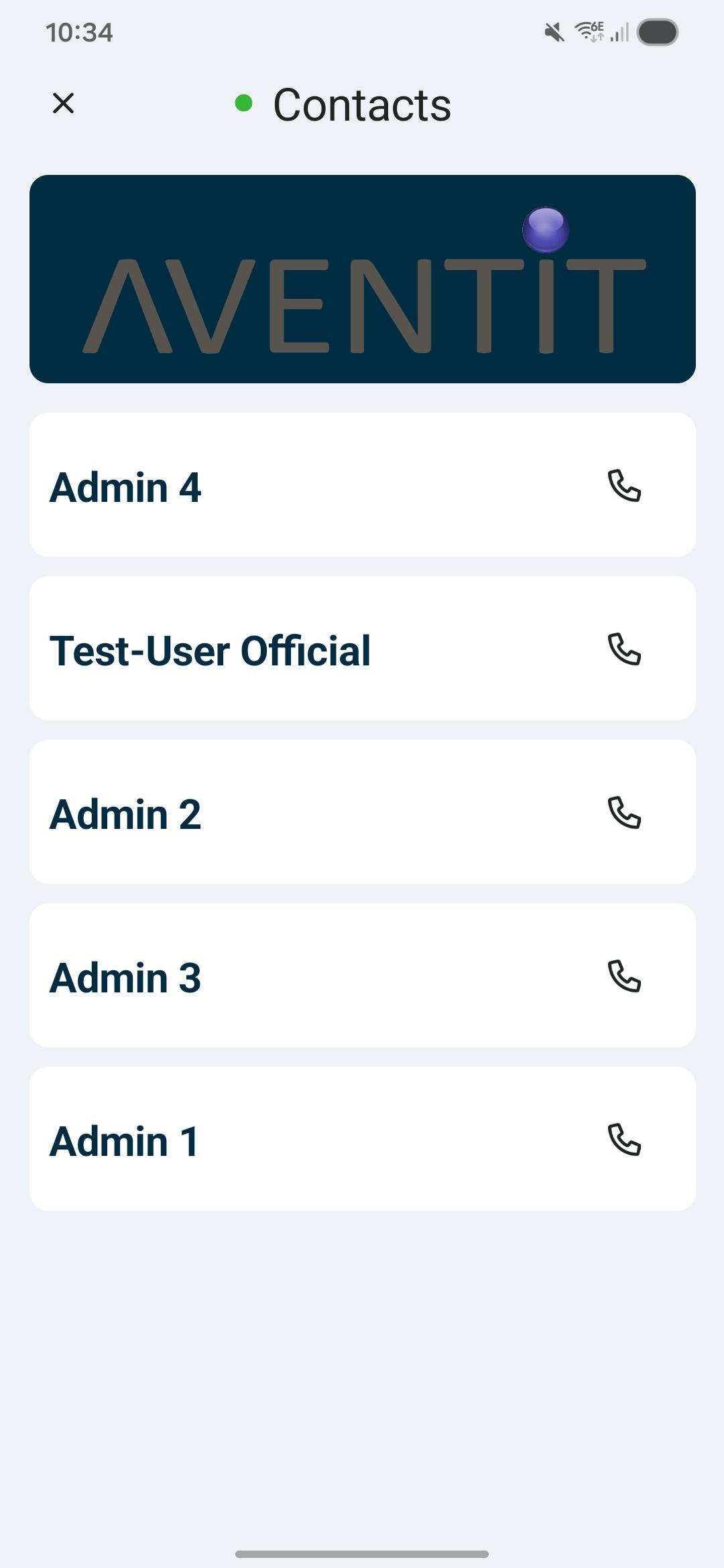Image resolution: width=724 pixels, height=1568 pixels.
Task: Select the Test-User Official contact name
Action: pos(210,651)
